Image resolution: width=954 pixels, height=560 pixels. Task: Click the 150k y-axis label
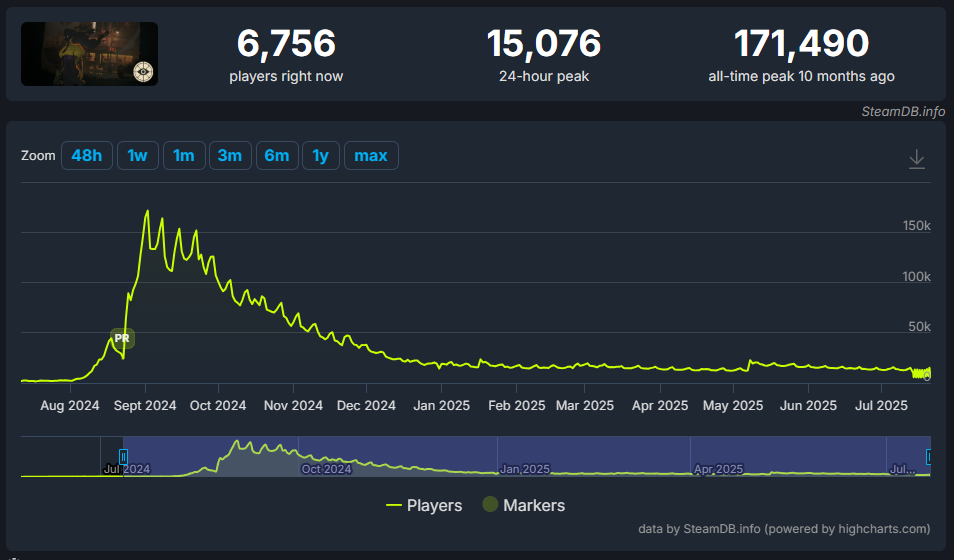tap(916, 226)
